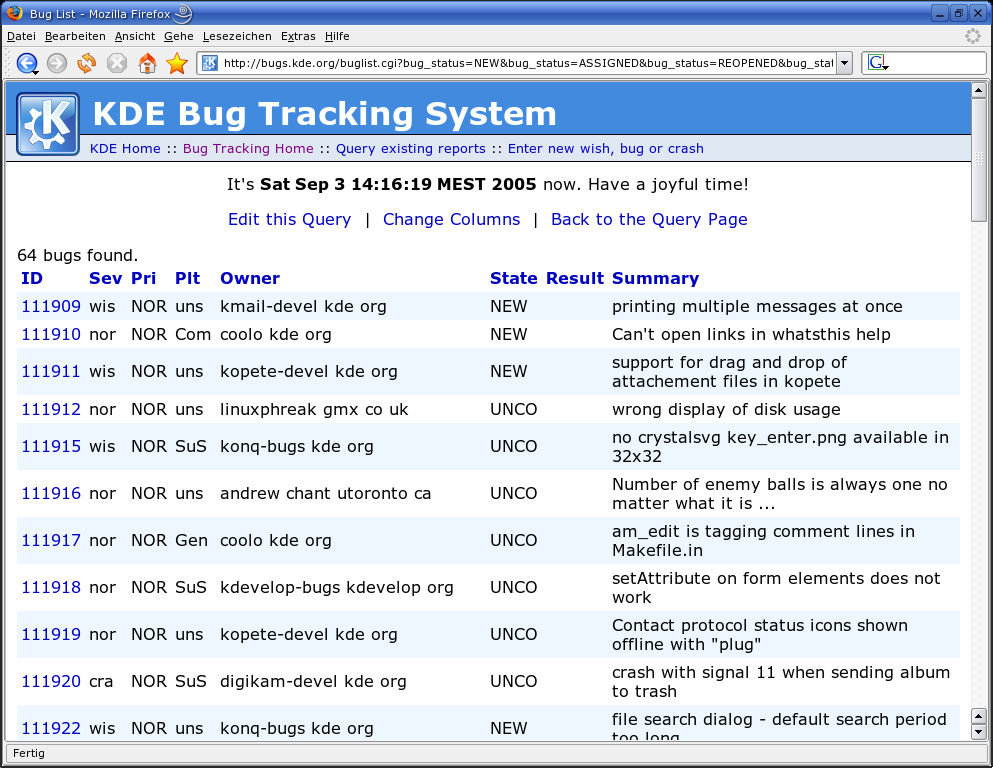Click the vertical scrollbar down arrow

979,731
